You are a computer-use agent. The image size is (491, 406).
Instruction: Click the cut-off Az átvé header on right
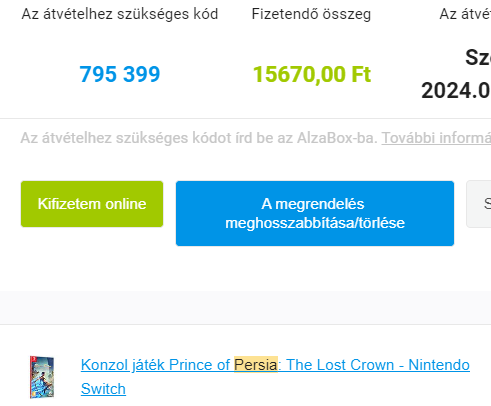[465, 14]
